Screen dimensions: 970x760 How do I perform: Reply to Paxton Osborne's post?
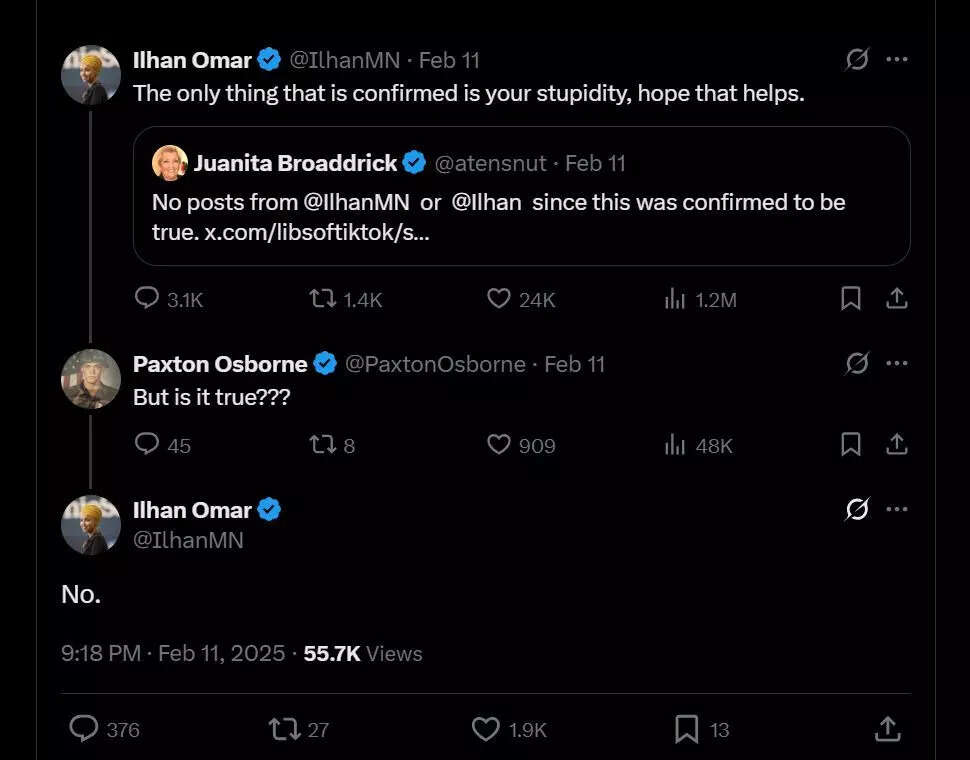pyautogui.click(x=147, y=444)
